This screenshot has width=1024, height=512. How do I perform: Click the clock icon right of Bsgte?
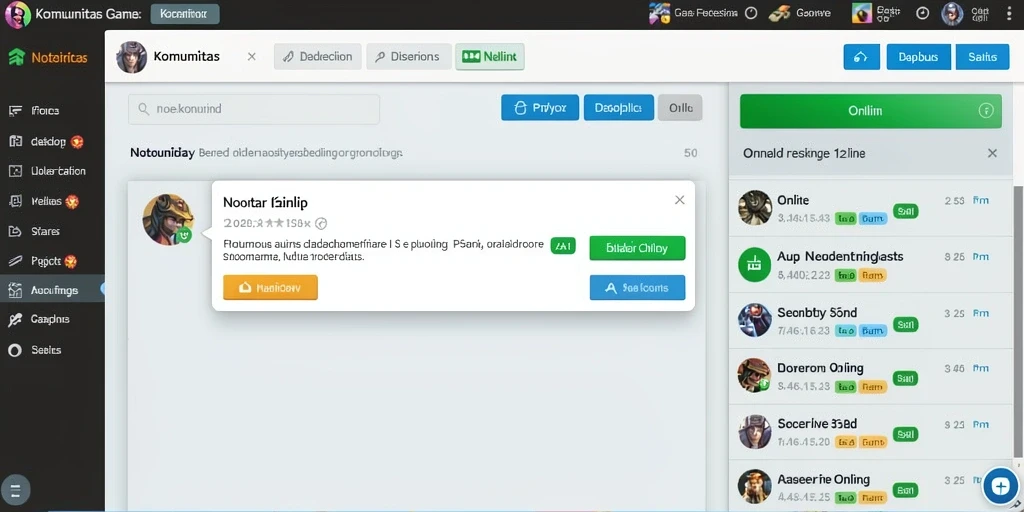pyautogui.click(x=923, y=13)
